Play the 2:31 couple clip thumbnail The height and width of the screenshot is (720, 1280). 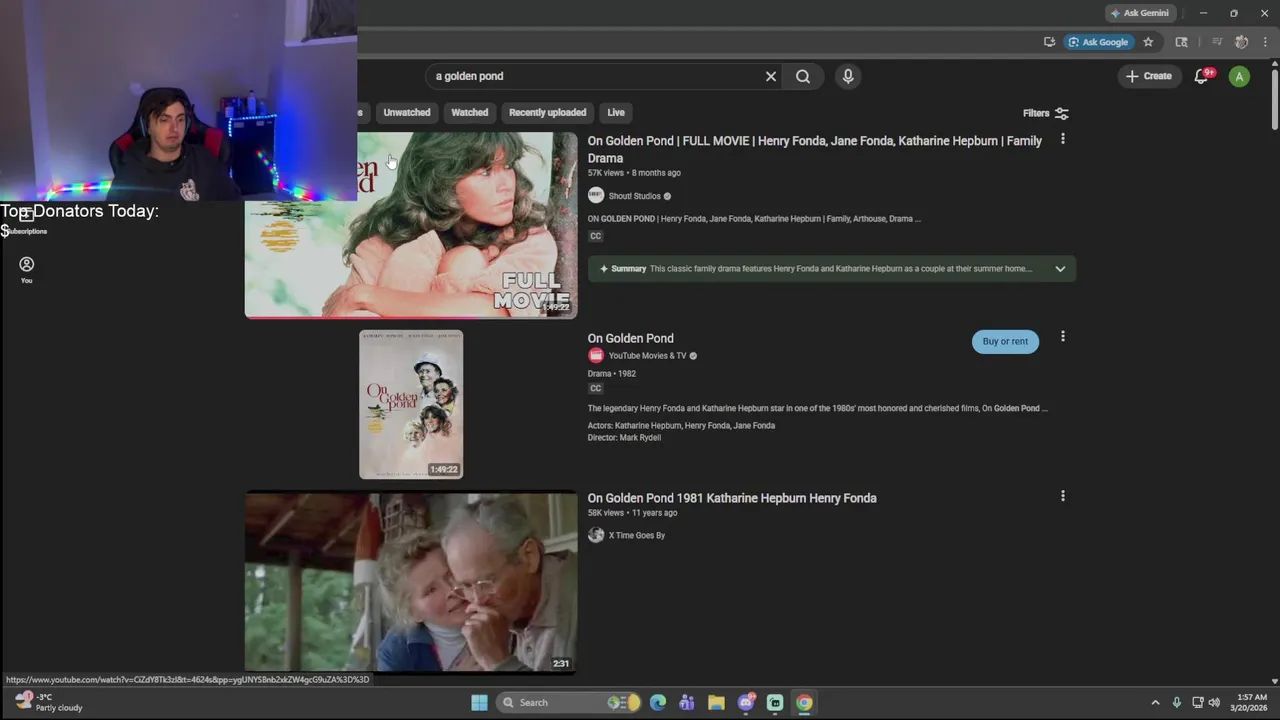[411, 582]
